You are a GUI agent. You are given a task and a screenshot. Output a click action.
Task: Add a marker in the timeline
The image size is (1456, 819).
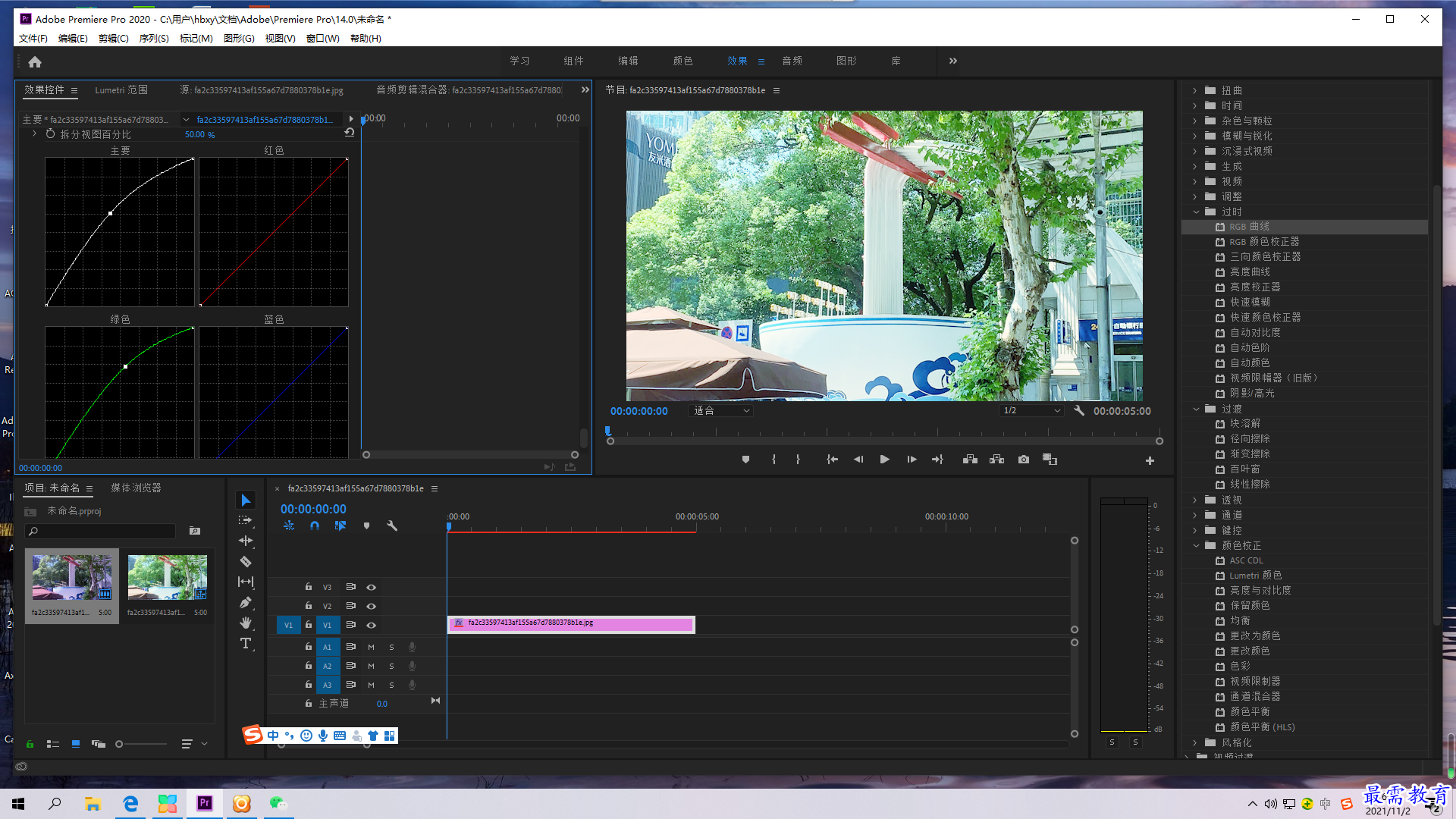[366, 526]
